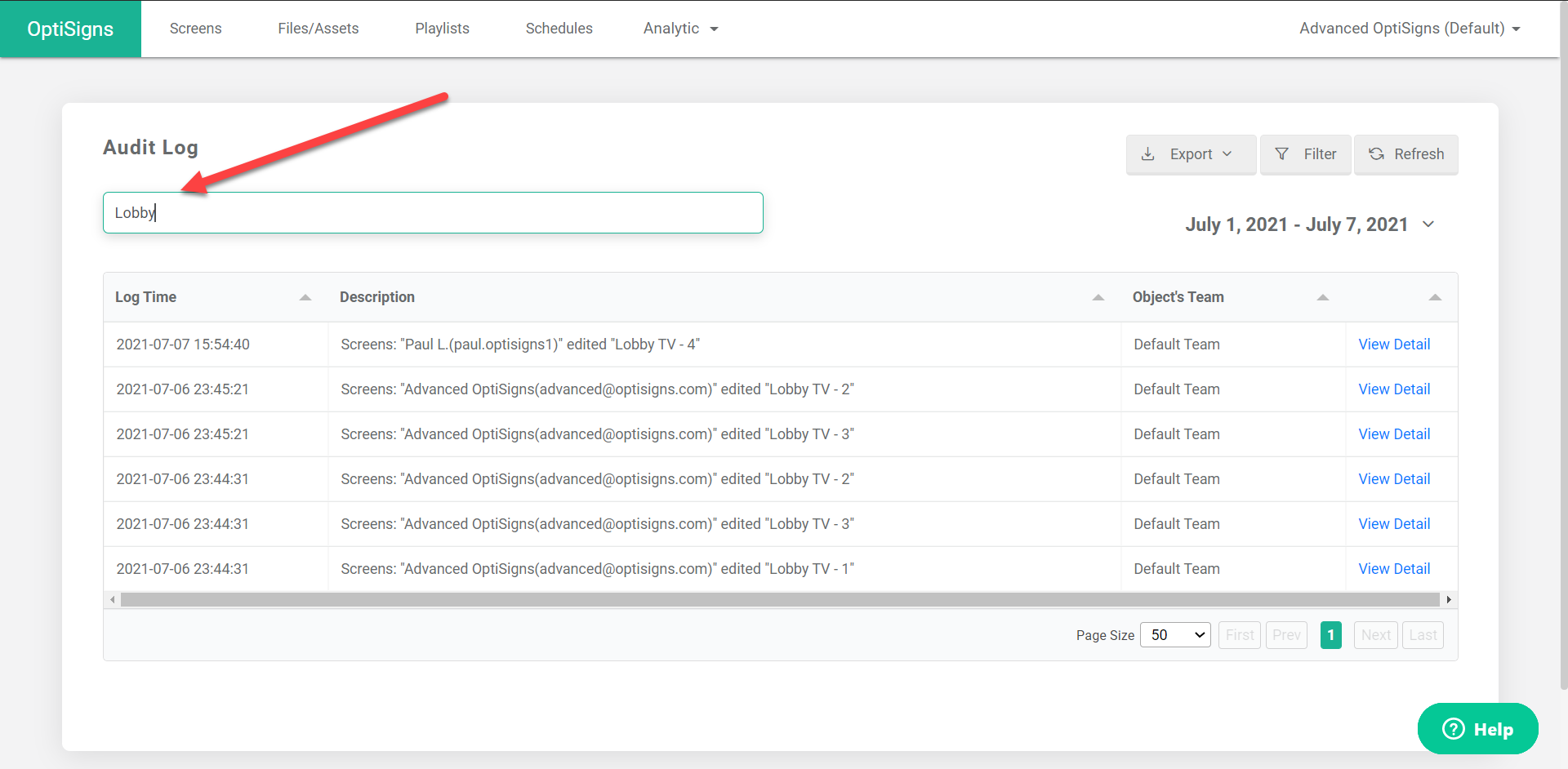Click the Filter funnel icon
Screen dimensions: 1568x769
pyautogui.click(x=1282, y=154)
